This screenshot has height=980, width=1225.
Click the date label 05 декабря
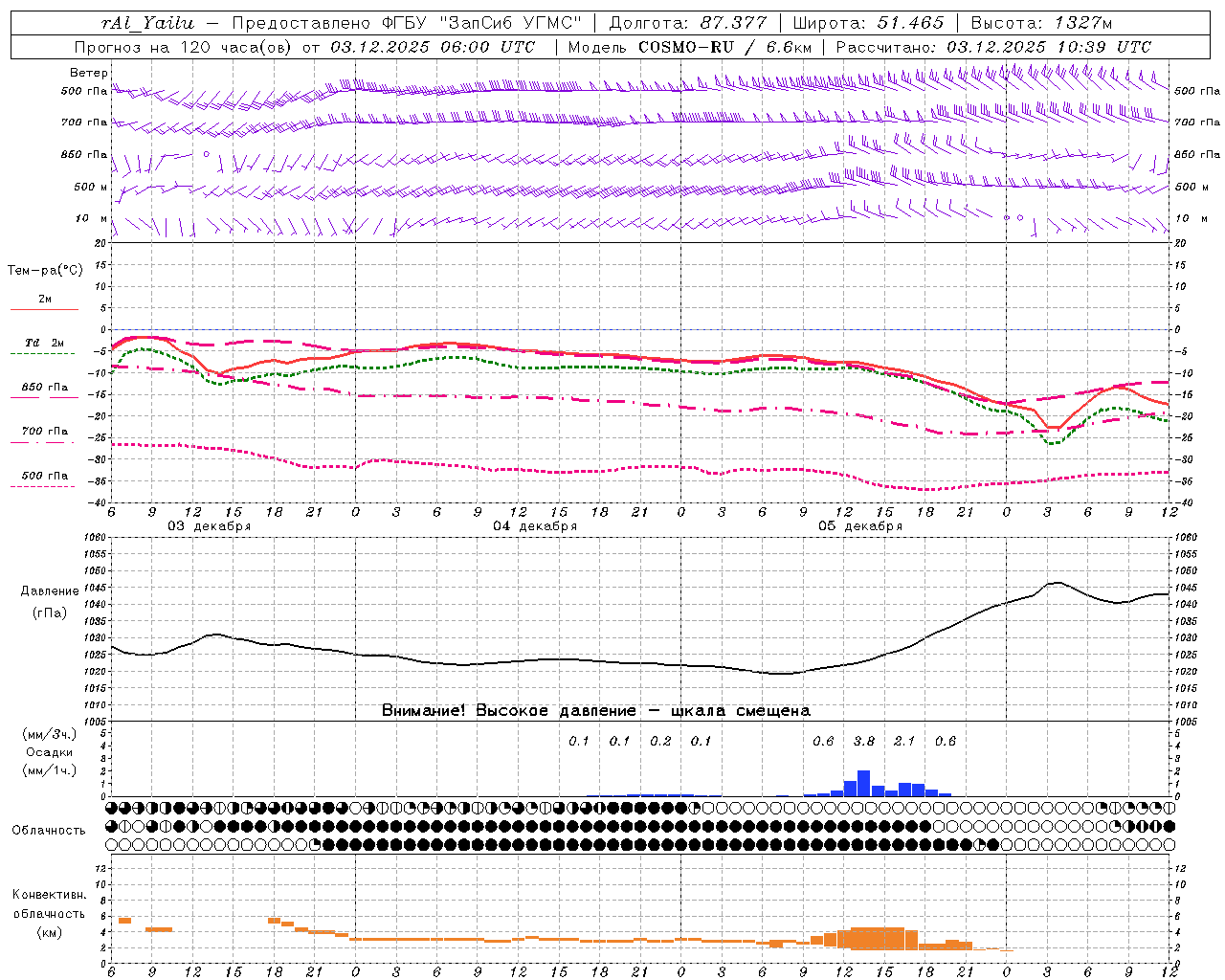860,526
